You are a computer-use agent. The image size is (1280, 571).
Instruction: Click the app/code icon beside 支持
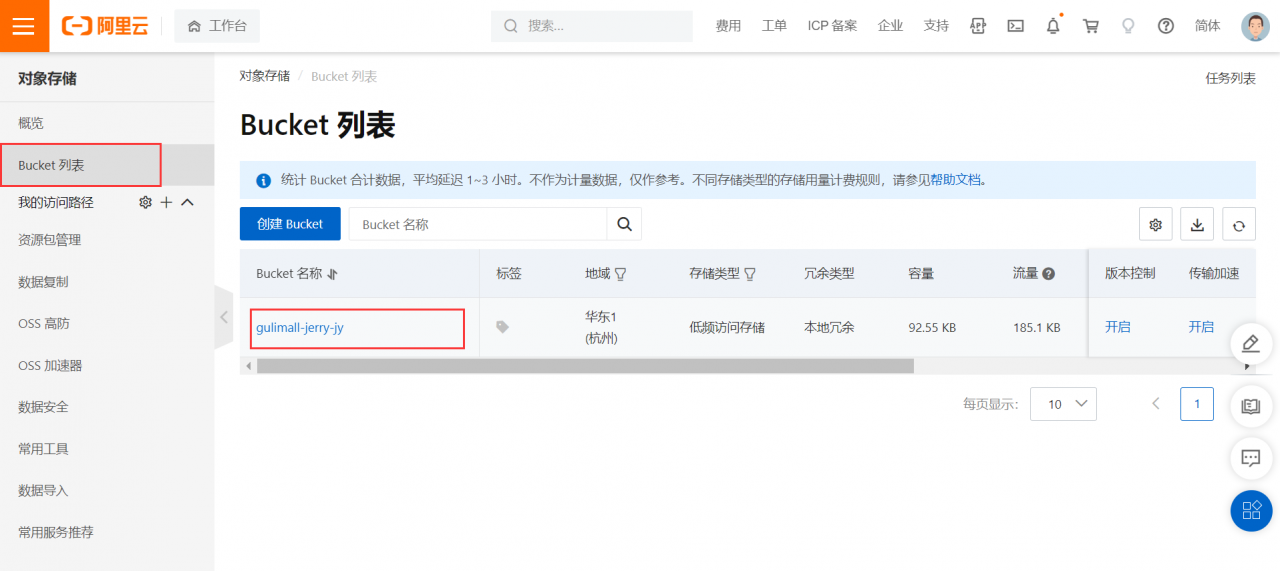point(978,26)
